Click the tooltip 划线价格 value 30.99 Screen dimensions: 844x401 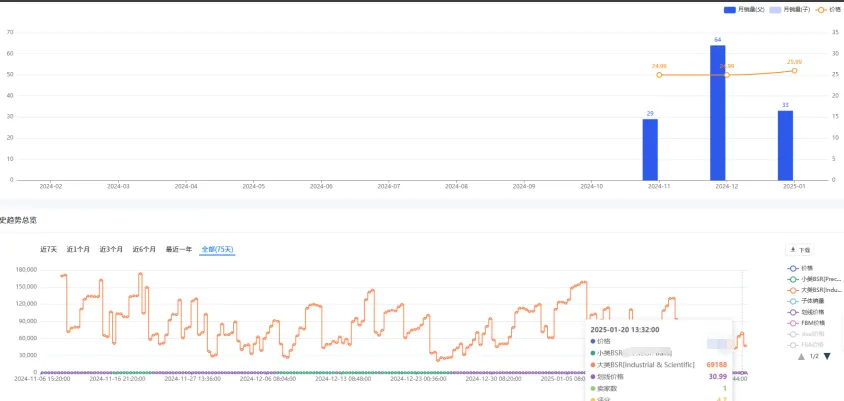coord(718,377)
